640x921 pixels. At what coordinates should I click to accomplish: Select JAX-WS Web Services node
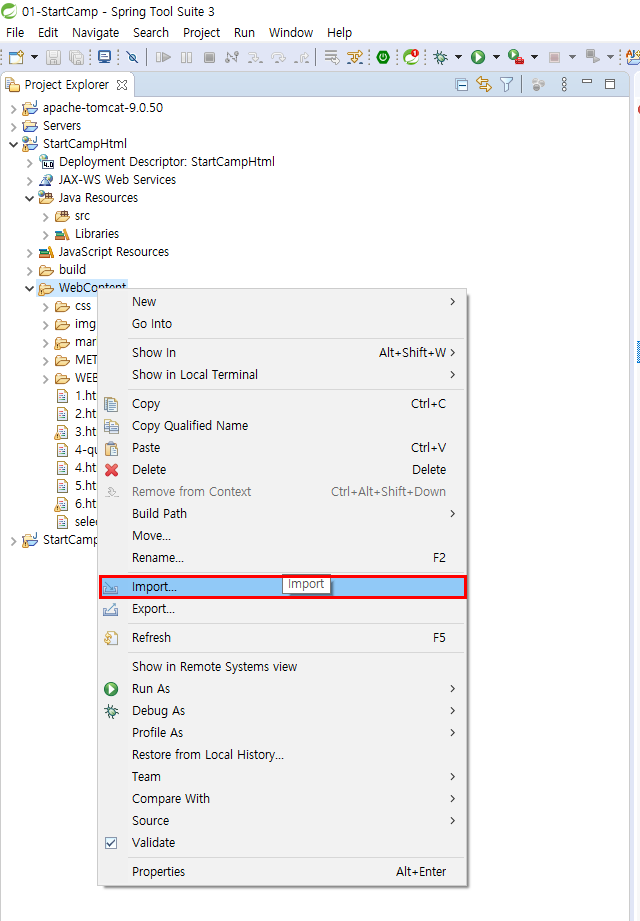click(117, 180)
